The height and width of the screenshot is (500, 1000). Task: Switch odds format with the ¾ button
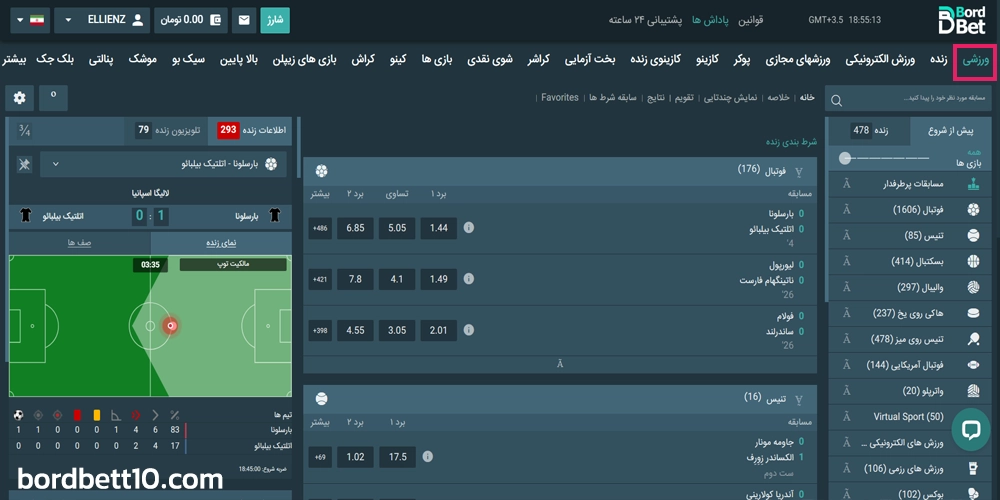click(x=24, y=130)
